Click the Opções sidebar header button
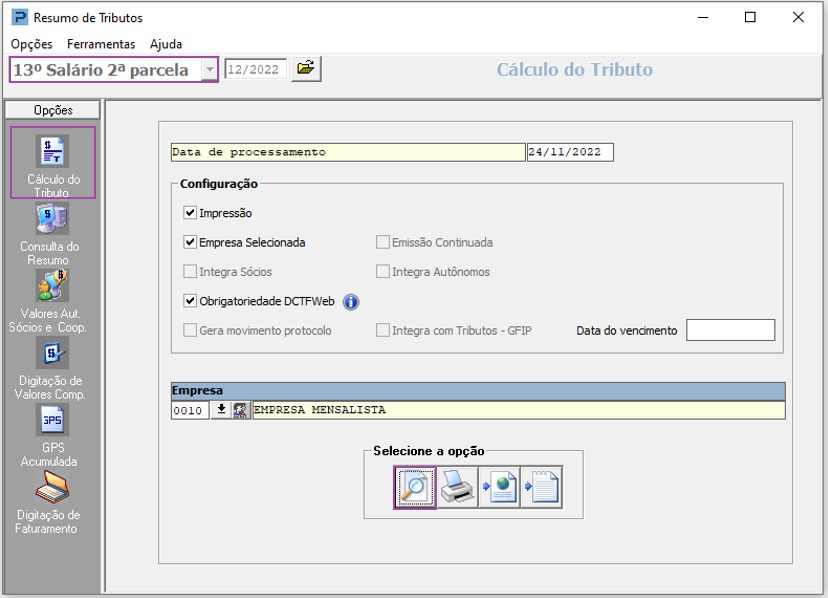828x598 pixels. (52, 110)
